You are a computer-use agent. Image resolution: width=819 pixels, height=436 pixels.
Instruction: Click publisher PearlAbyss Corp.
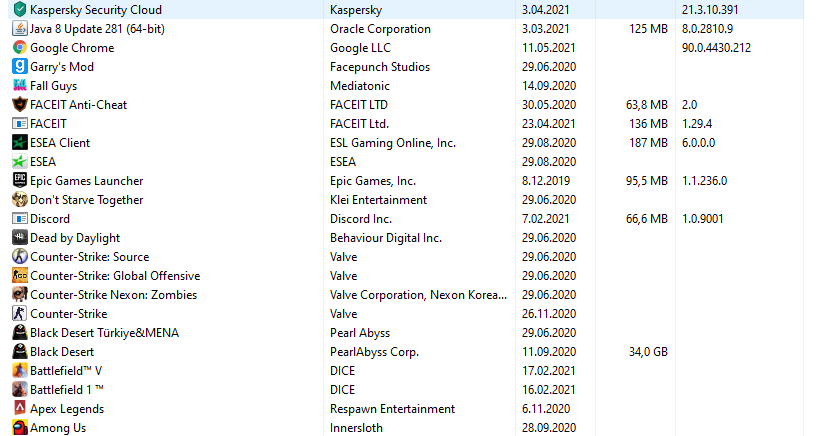375,352
